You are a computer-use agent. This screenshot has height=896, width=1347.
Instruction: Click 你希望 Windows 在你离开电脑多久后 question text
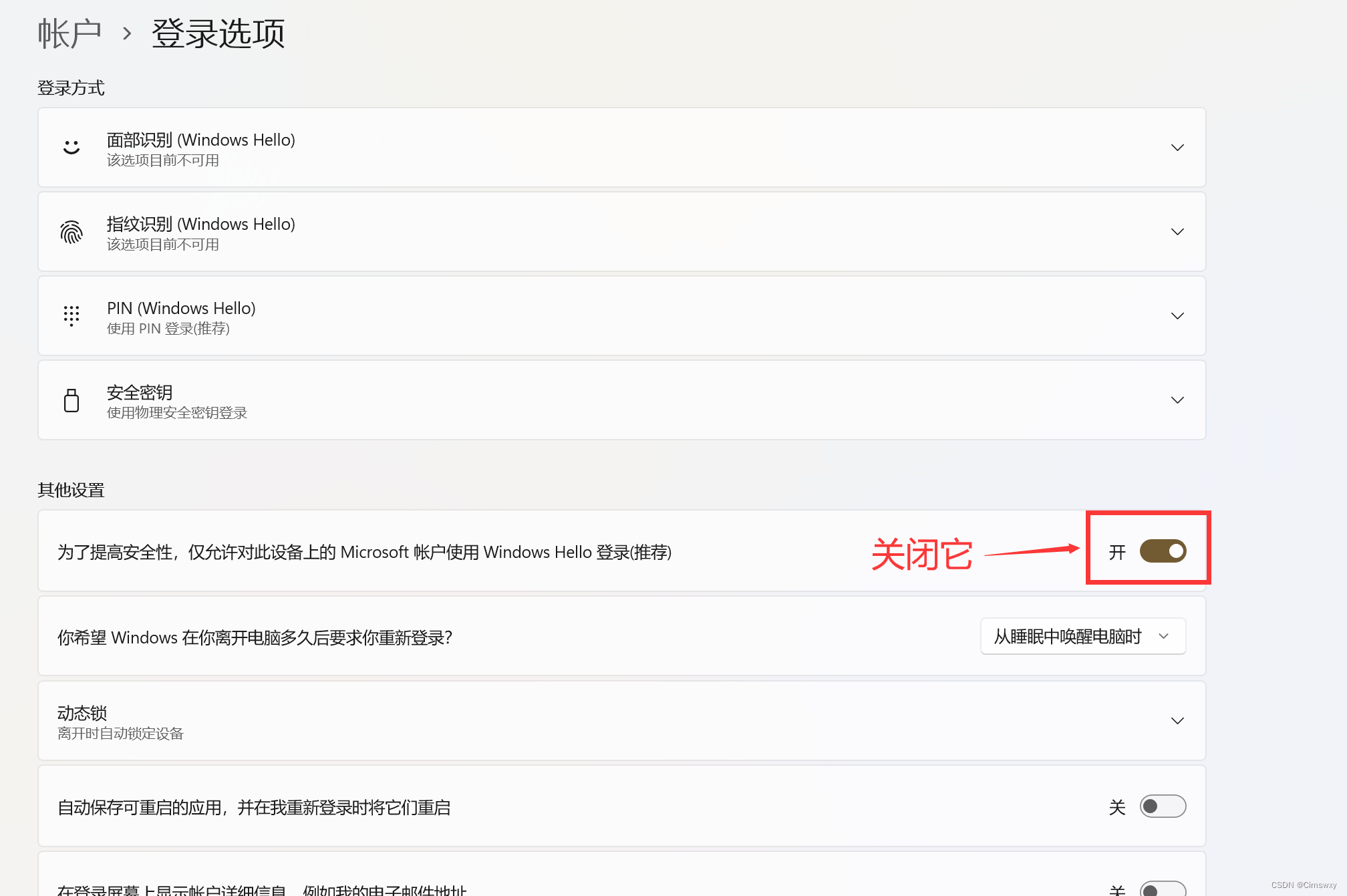tap(255, 637)
